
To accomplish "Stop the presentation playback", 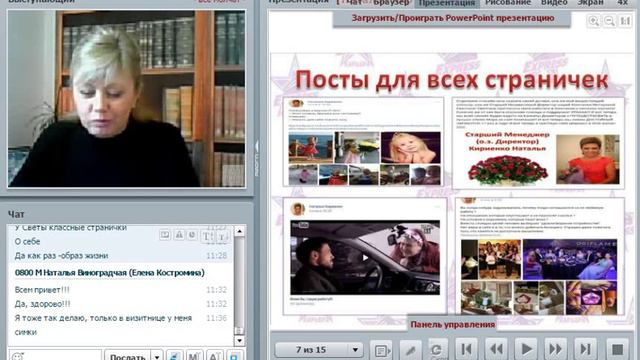I will click(618, 349).
